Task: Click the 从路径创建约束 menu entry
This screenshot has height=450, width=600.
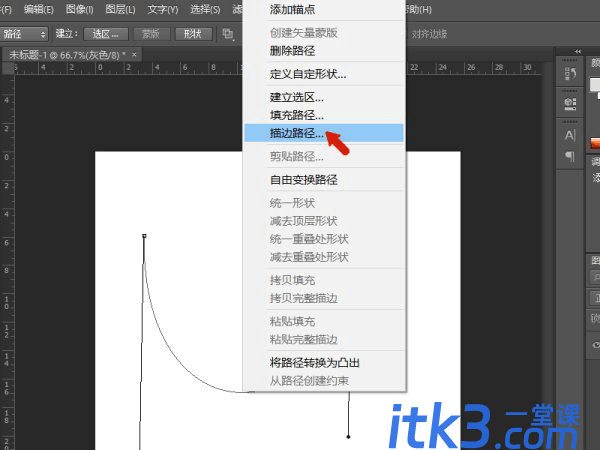Action: [324, 381]
